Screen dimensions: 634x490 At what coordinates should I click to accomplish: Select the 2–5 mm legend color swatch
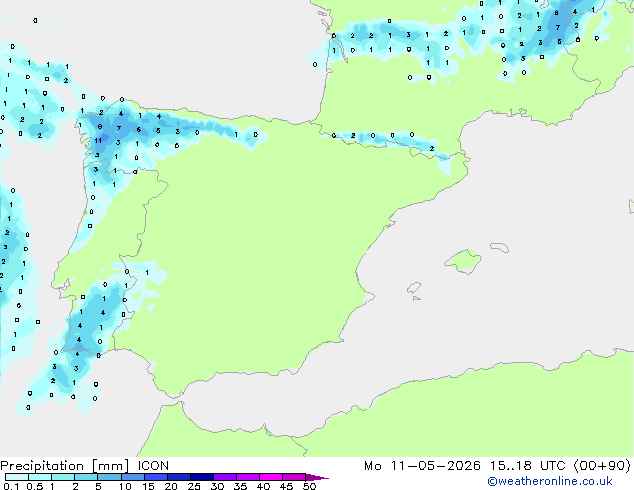tap(86, 477)
